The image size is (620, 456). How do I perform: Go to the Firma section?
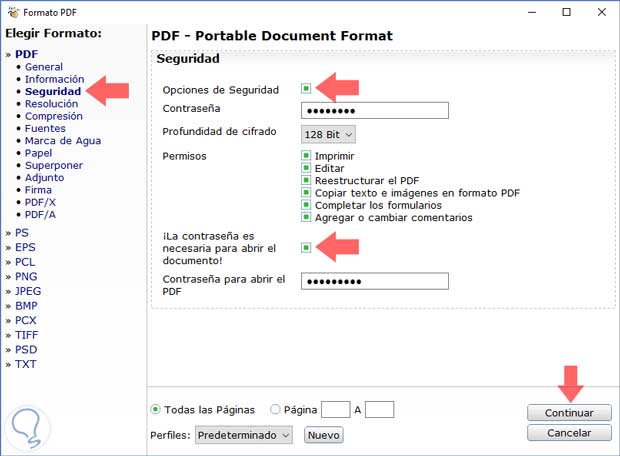point(38,189)
